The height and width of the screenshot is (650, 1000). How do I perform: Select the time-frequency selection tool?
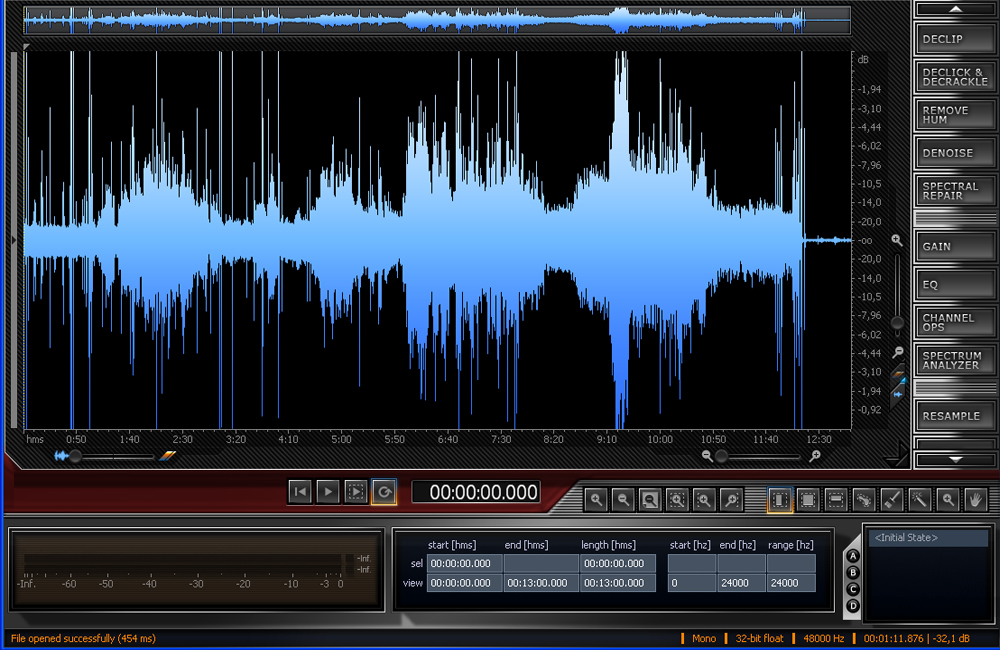pyautogui.click(x=808, y=499)
